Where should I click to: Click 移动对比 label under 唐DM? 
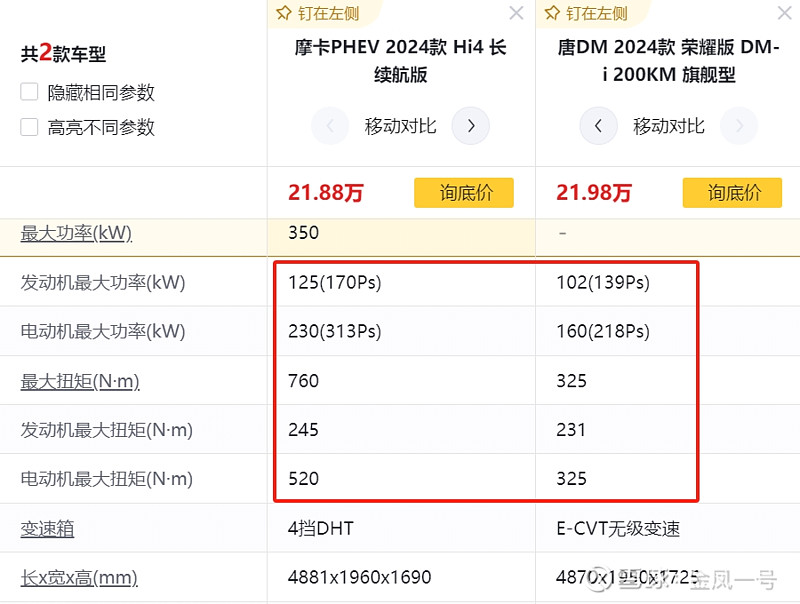click(x=669, y=126)
